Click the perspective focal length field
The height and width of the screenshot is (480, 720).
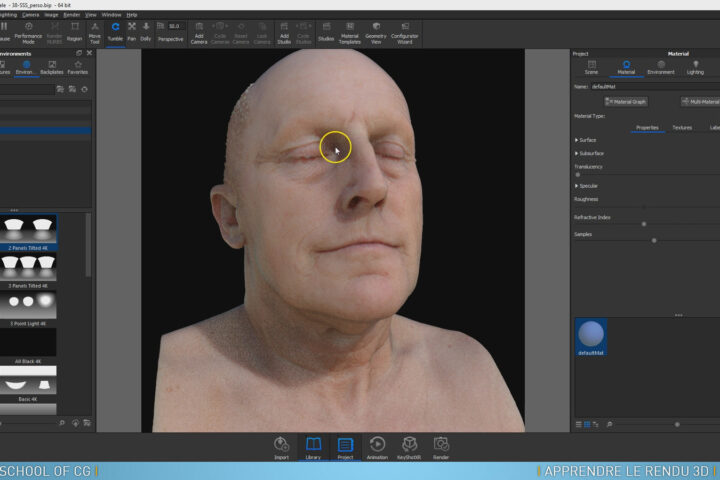click(x=176, y=26)
